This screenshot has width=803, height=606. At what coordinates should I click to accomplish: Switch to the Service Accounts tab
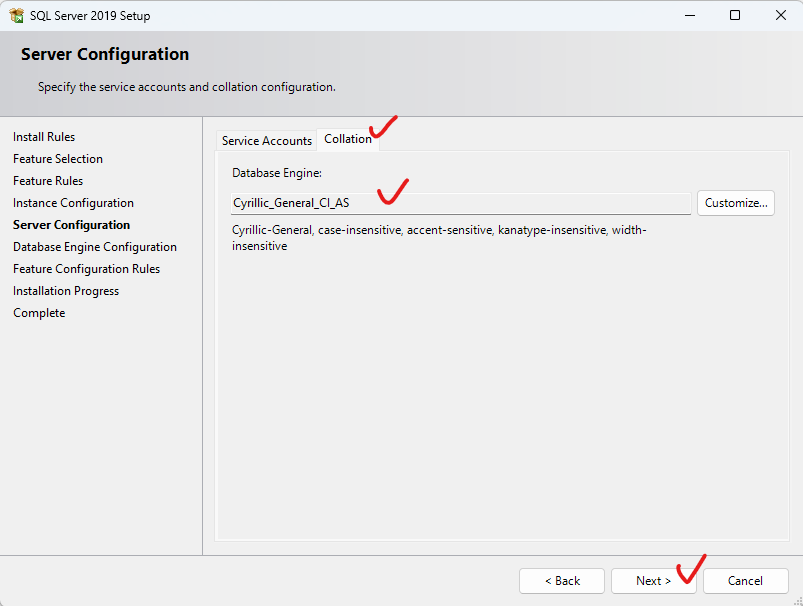(267, 140)
